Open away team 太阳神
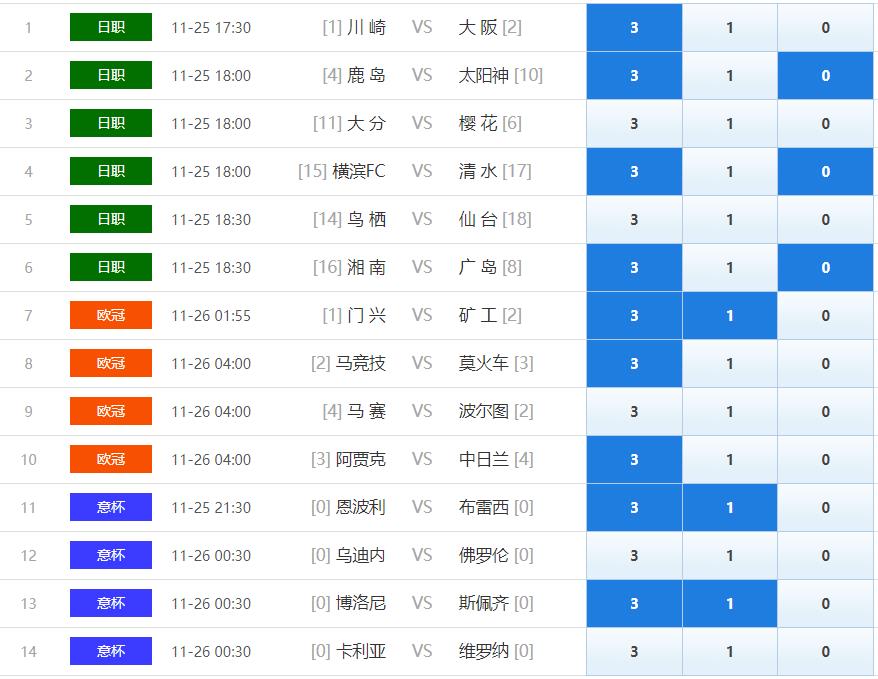The image size is (878, 679). click(x=483, y=75)
